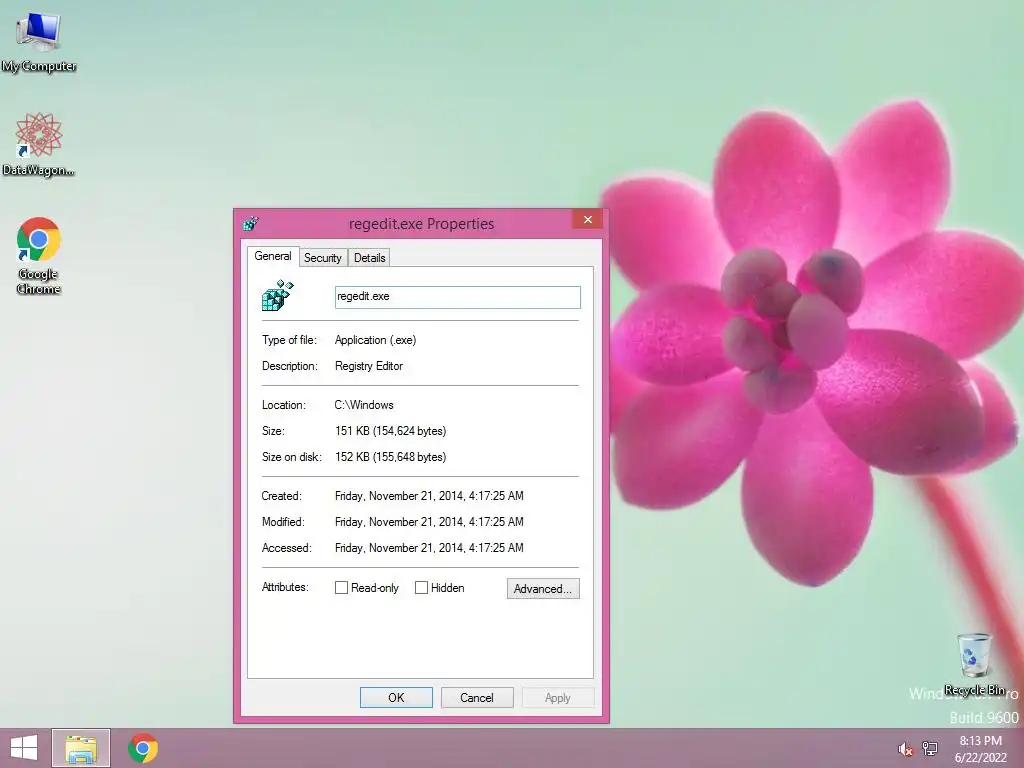1024x768 pixels.
Task: Click the Modified date value
Action: (429, 522)
